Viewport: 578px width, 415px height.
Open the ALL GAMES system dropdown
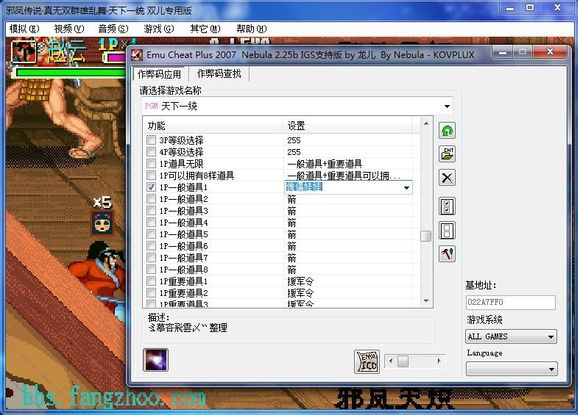[511, 336]
